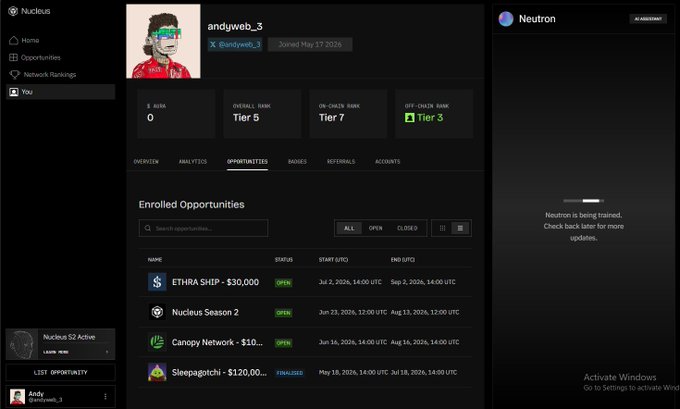This screenshot has width=680, height=409.
Task: Open the andyweb_3 profile avatar image
Action: (163, 42)
